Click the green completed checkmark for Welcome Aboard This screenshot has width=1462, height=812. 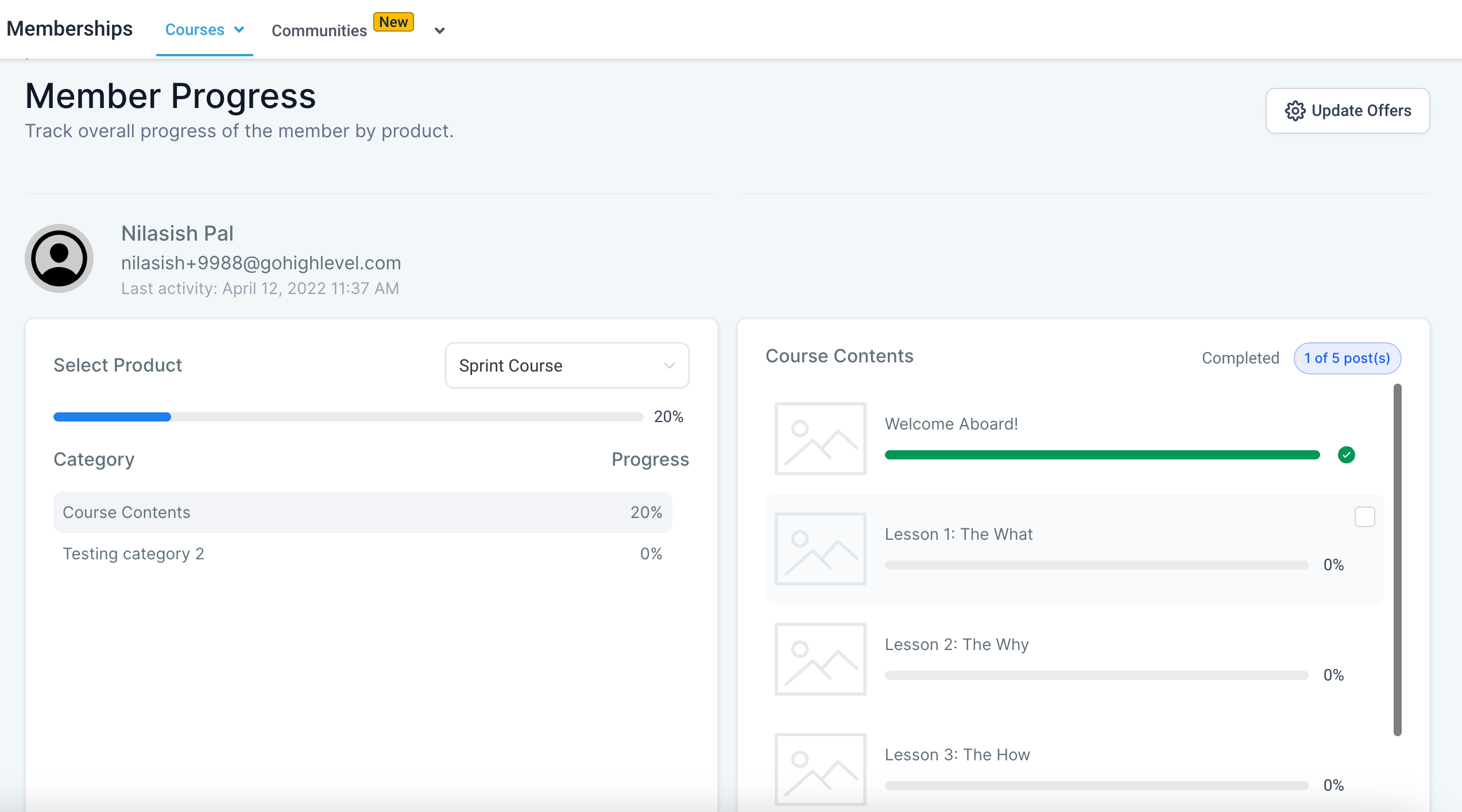coord(1346,455)
